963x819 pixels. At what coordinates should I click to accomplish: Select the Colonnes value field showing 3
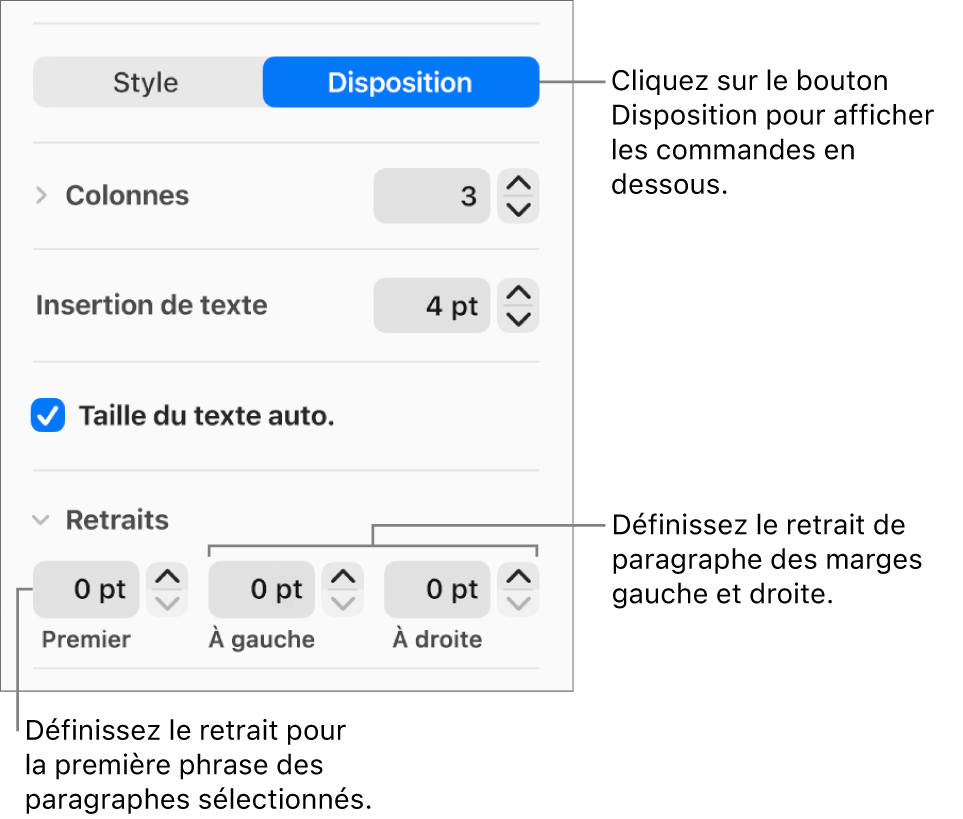[432, 196]
